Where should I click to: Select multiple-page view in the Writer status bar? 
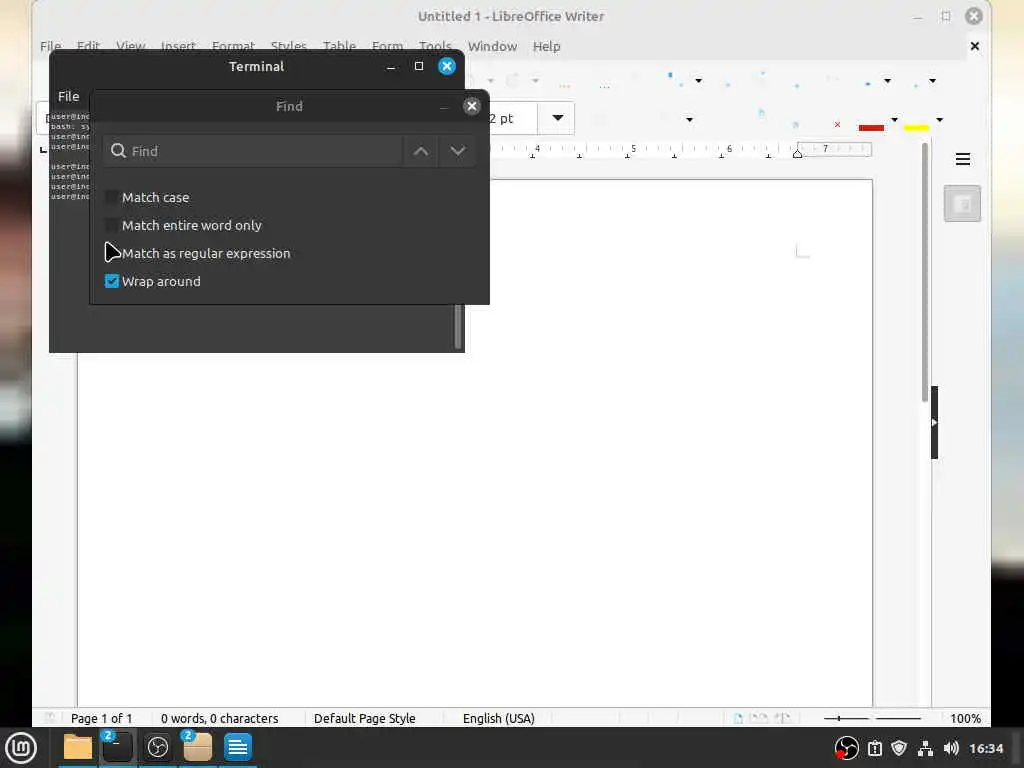coord(759,718)
